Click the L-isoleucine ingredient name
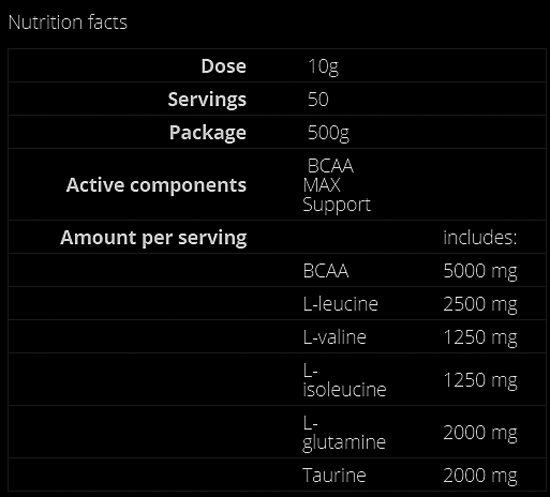Screen dimensions: 550x497 point(344,380)
